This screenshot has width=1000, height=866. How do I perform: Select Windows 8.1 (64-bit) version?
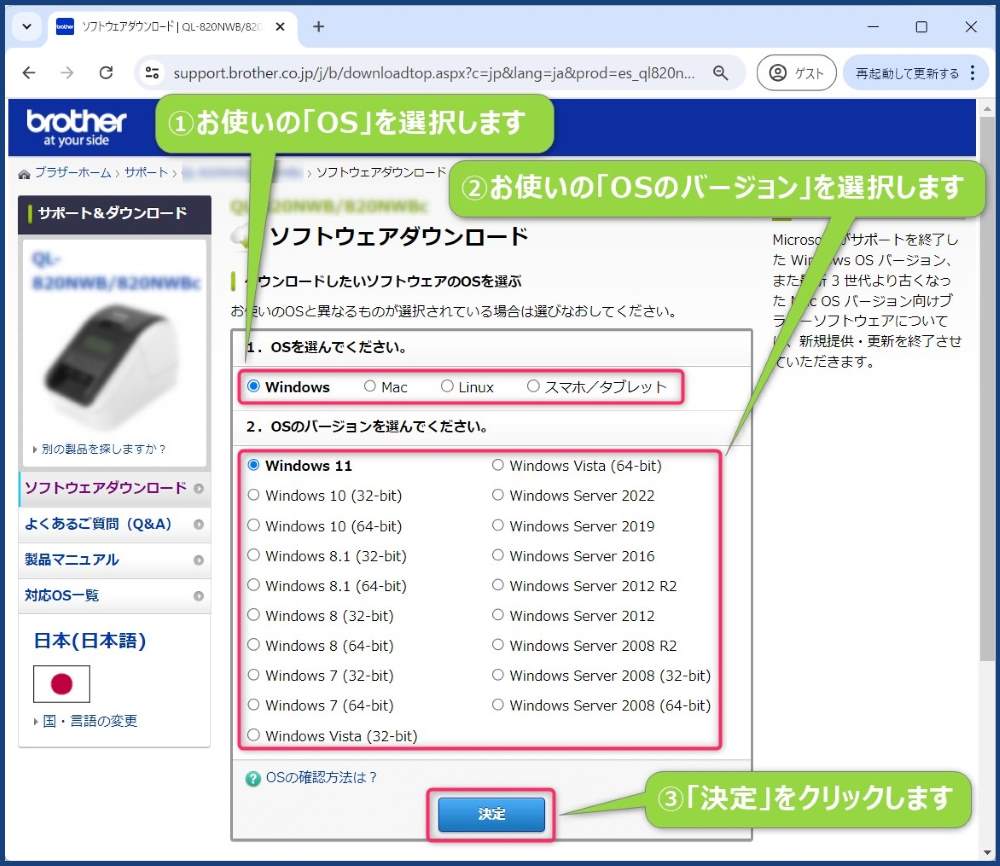point(253,585)
